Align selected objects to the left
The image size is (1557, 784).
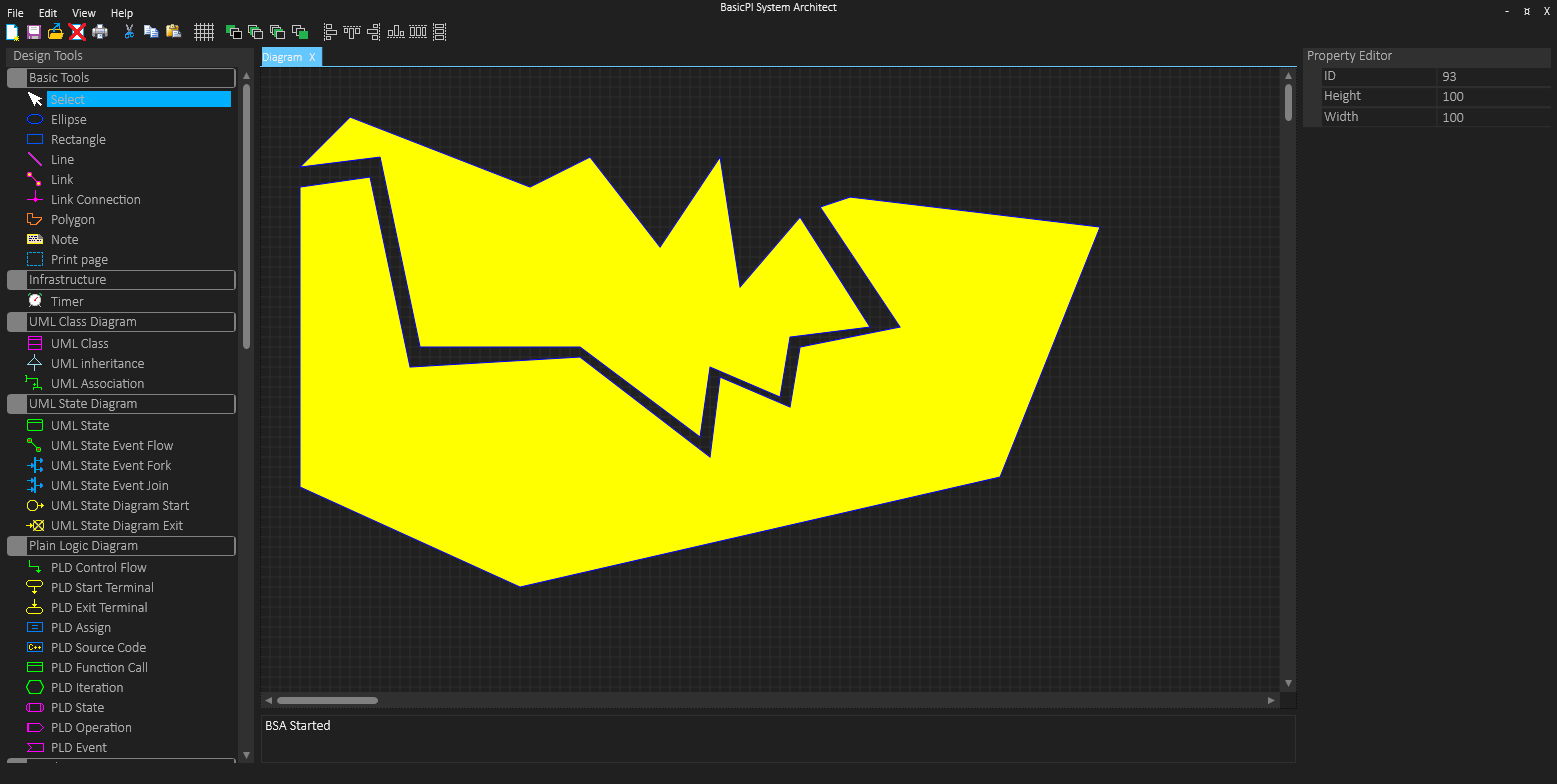[330, 32]
